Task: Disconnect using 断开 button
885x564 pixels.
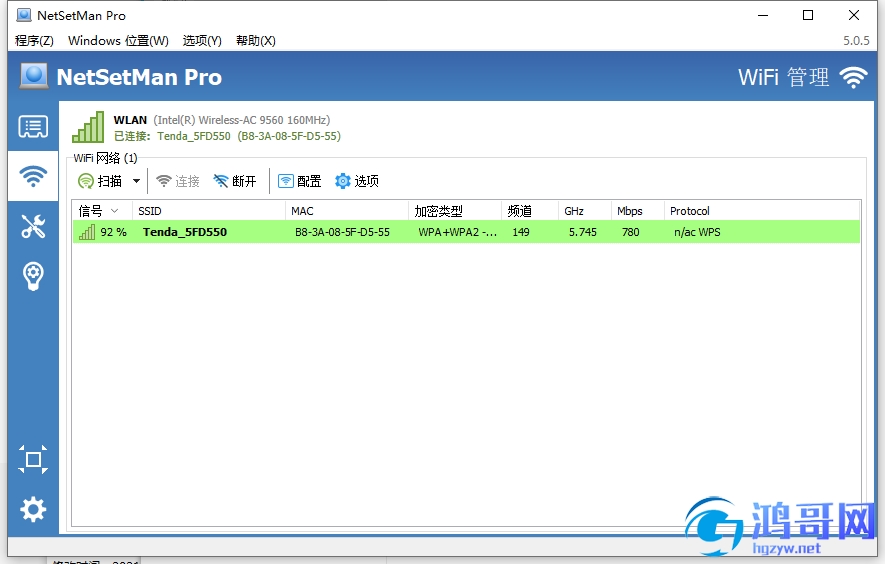Action: point(235,181)
